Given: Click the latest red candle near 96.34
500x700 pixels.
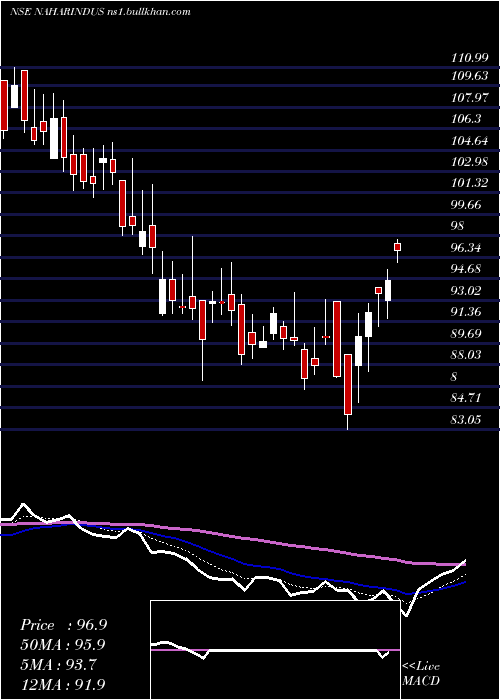Looking at the screenshot, I should tap(397, 247).
